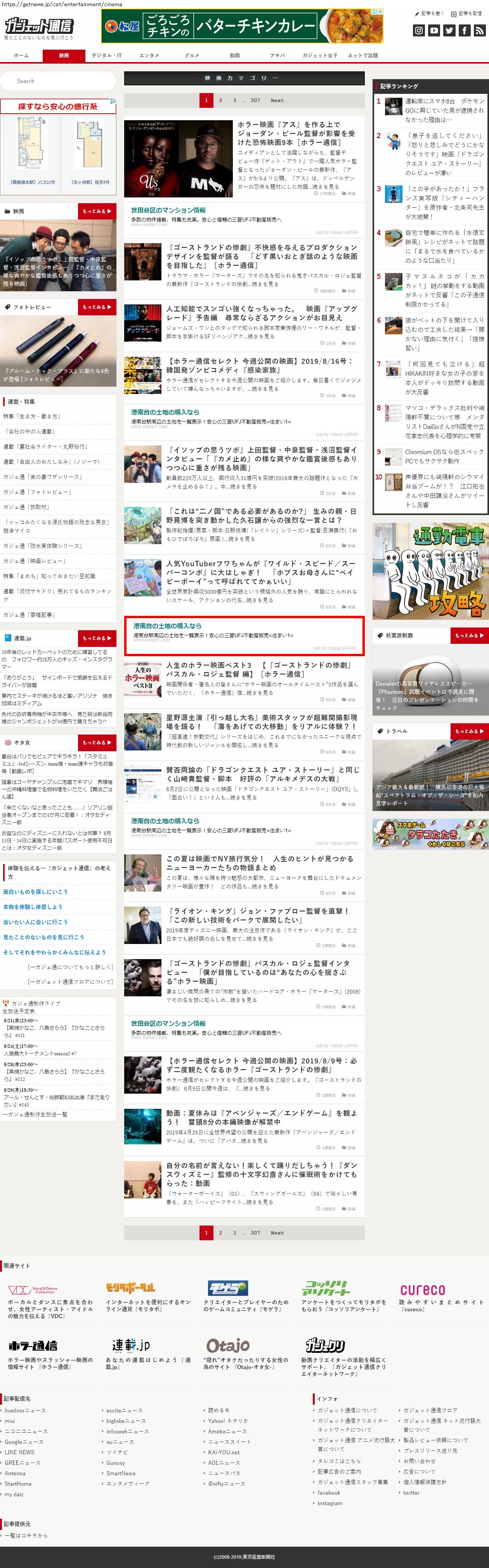This screenshot has height=1568, width=489.
Task: Open 港南台の土地の購入なら ad in red box
Action: [x=244, y=636]
